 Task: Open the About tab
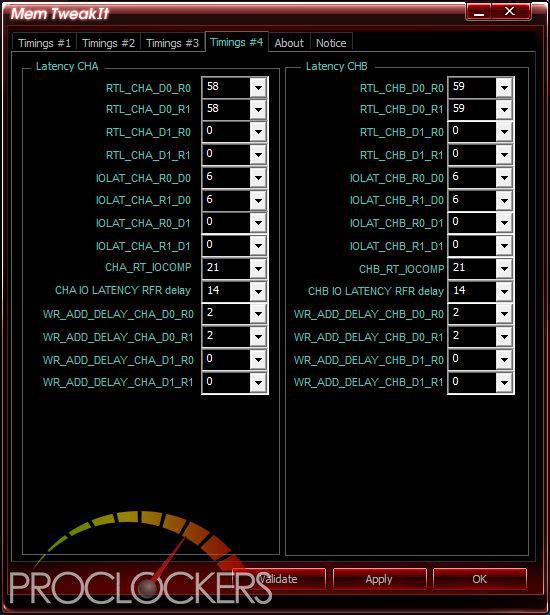289,43
